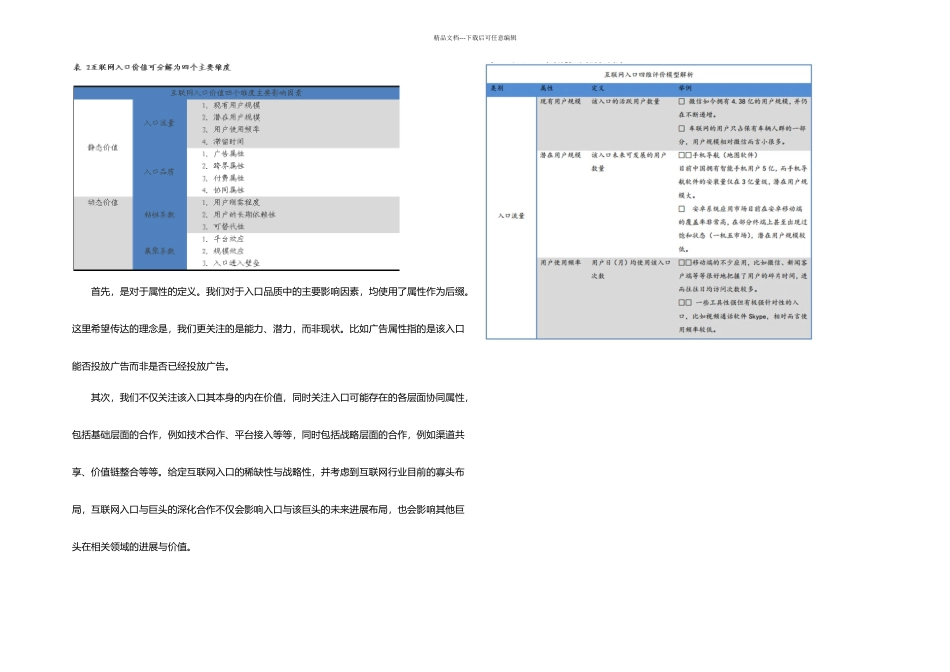Click the line starting '安卓系统应用市场目前在安卓移动端'
950x672 pixels.
pos(740,209)
